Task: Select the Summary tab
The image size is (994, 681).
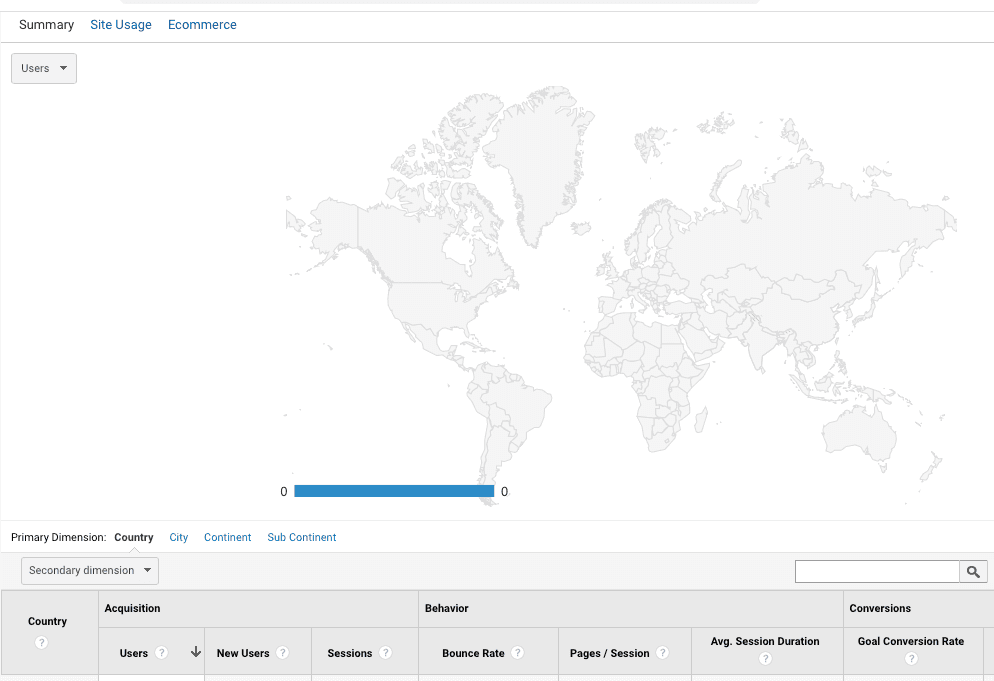Action: (x=47, y=25)
